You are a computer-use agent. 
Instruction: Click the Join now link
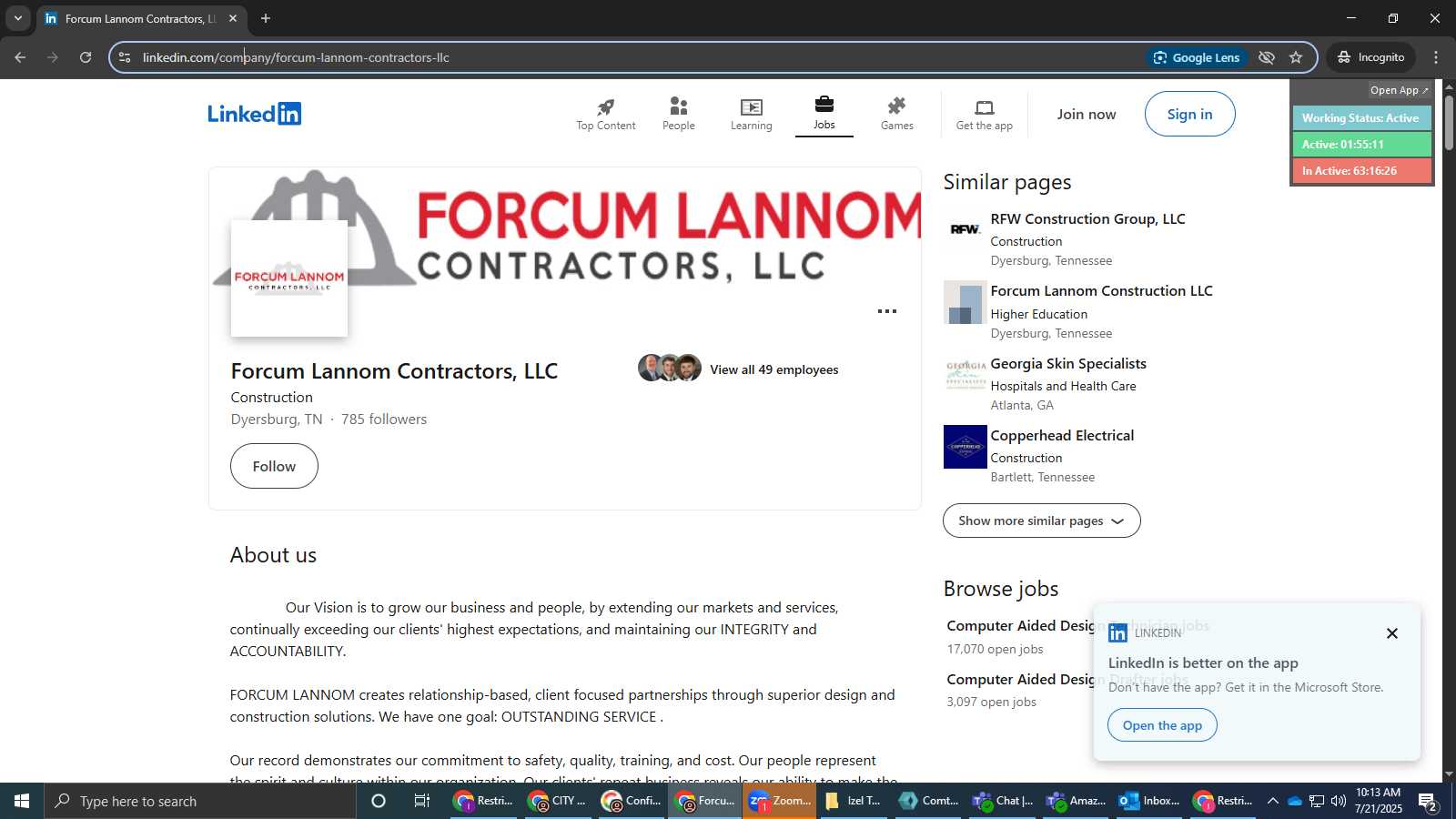(1086, 114)
